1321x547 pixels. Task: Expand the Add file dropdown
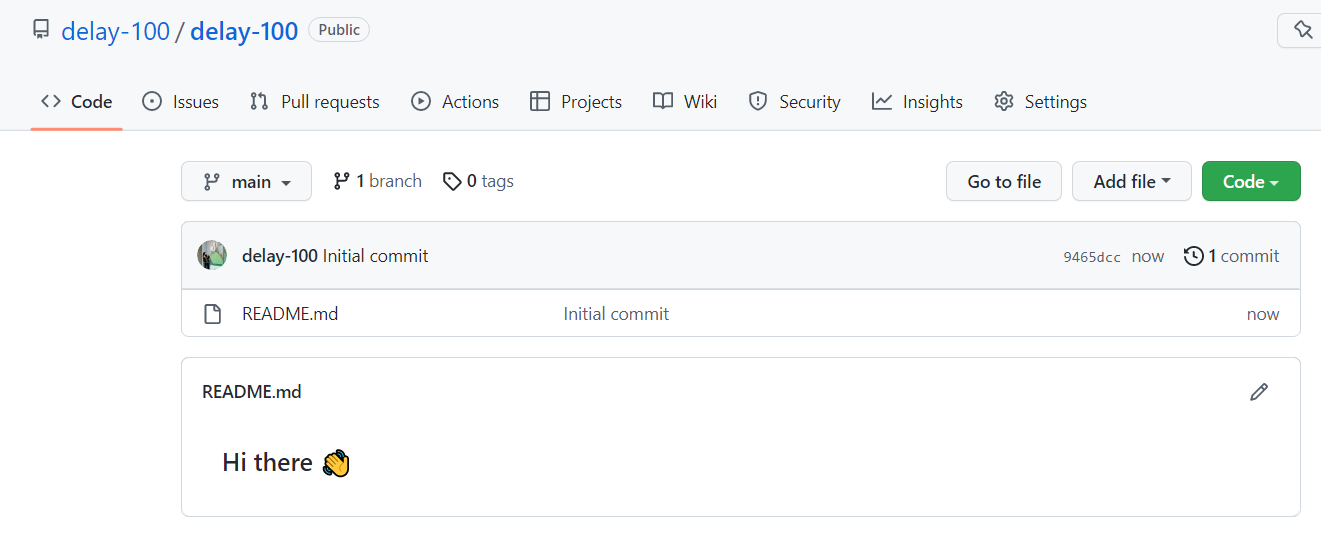point(1132,181)
